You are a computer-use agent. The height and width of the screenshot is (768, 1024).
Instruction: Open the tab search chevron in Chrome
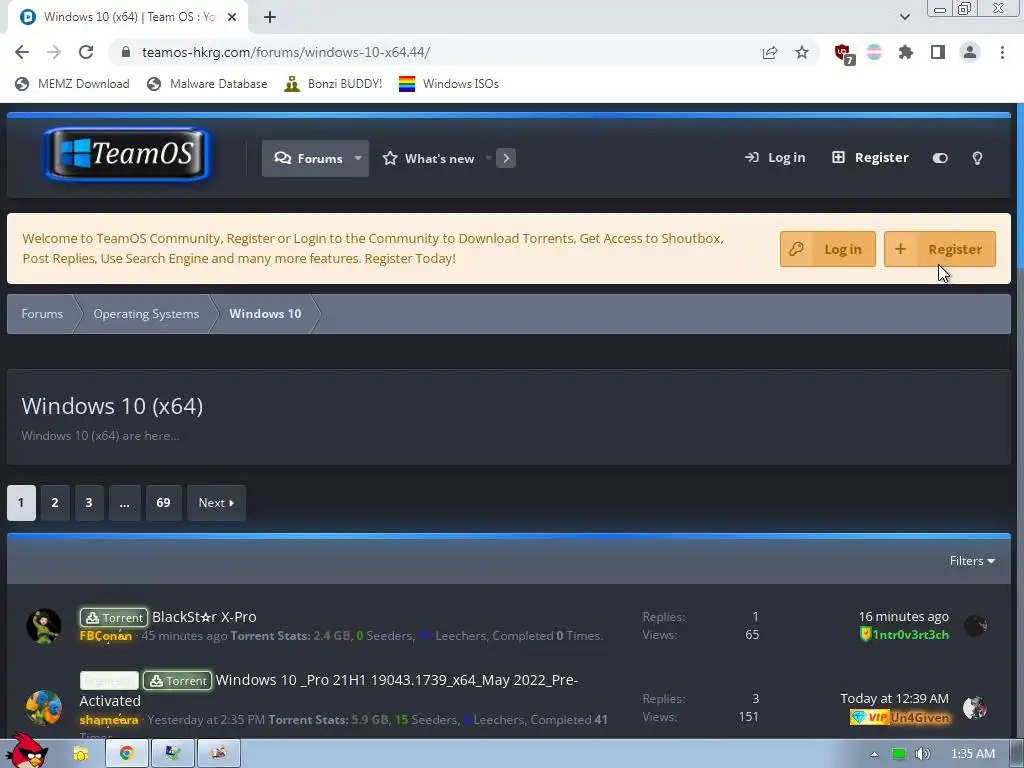click(x=904, y=17)
